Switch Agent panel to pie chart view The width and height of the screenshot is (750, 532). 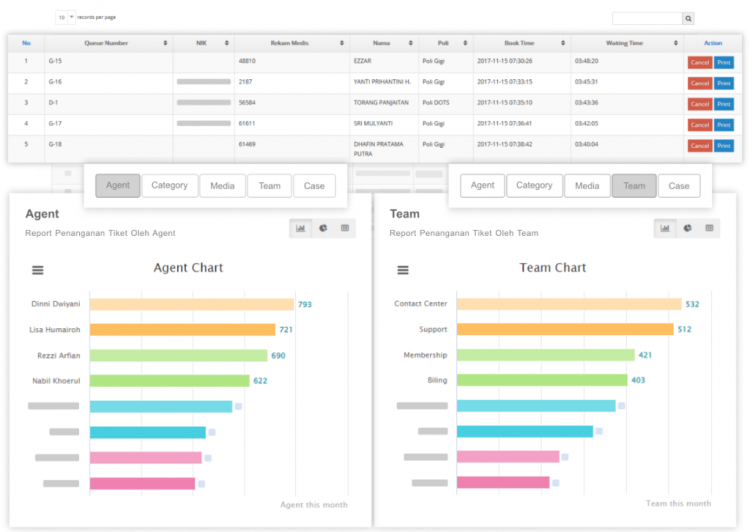323,228
